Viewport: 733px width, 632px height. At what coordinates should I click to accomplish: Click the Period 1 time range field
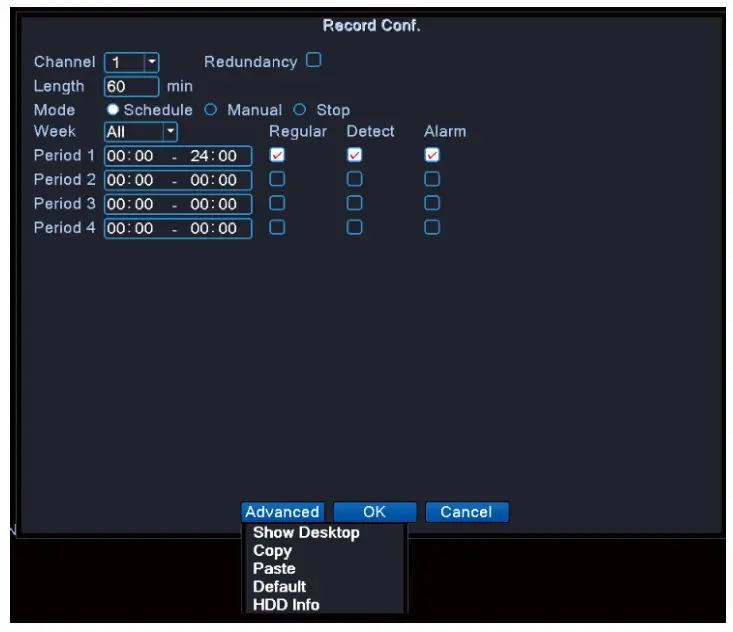178,156
